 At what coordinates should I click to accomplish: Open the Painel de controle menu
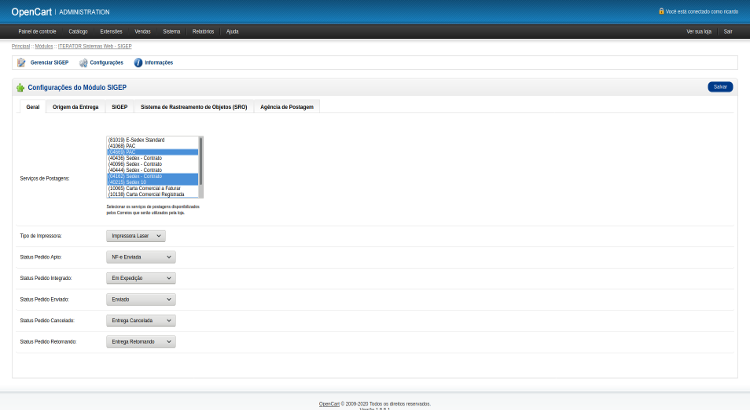pyautogui.click(x=37, y=32)
